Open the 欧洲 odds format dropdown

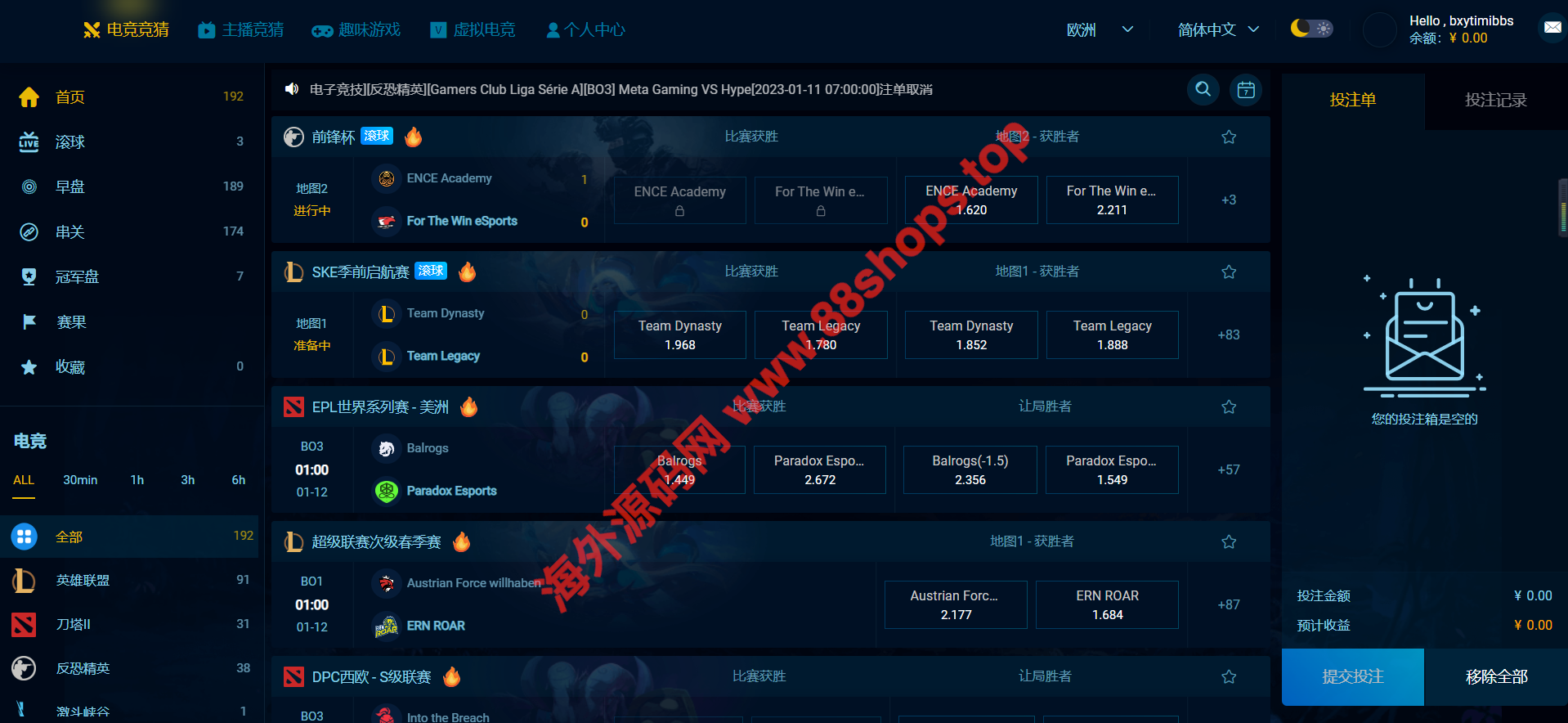[1100, 30]
